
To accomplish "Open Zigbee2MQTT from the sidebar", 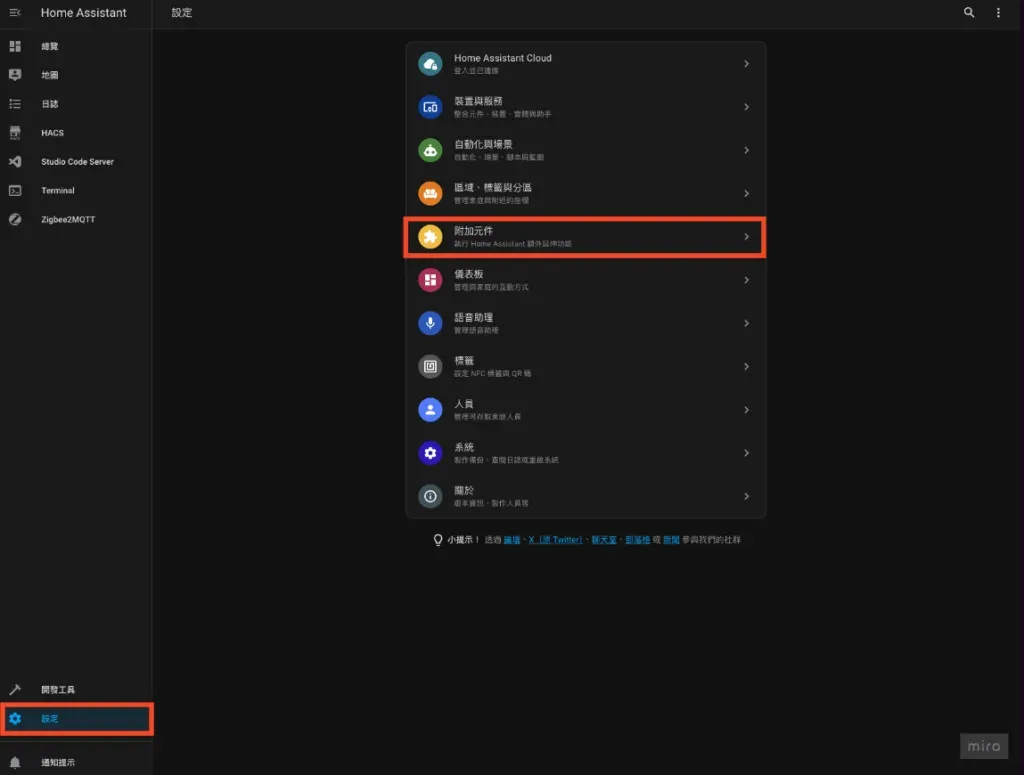I will (x=68, y=219).
